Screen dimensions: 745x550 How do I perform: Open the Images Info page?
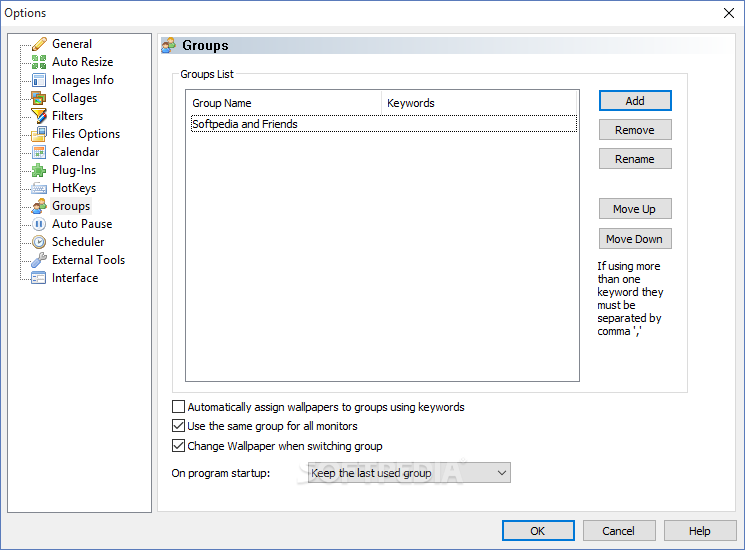[83, 80]
